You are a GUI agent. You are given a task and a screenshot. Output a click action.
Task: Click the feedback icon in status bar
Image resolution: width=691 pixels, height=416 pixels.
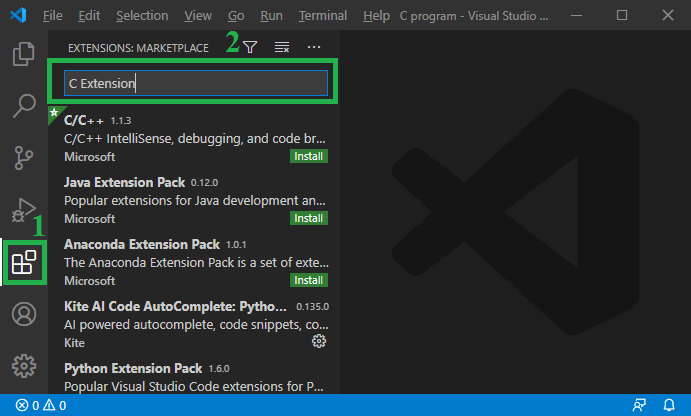[x=639, y=405]
